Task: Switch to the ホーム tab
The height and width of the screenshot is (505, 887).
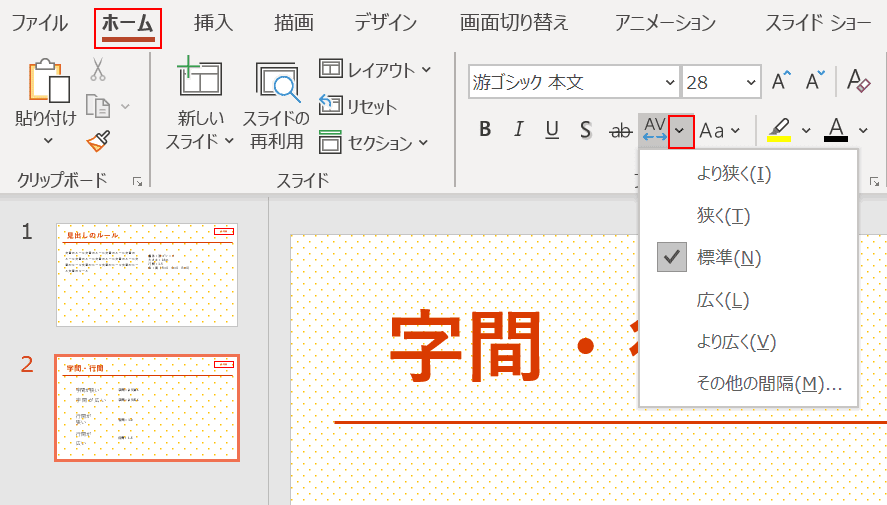Action: [x=128, y=25]
